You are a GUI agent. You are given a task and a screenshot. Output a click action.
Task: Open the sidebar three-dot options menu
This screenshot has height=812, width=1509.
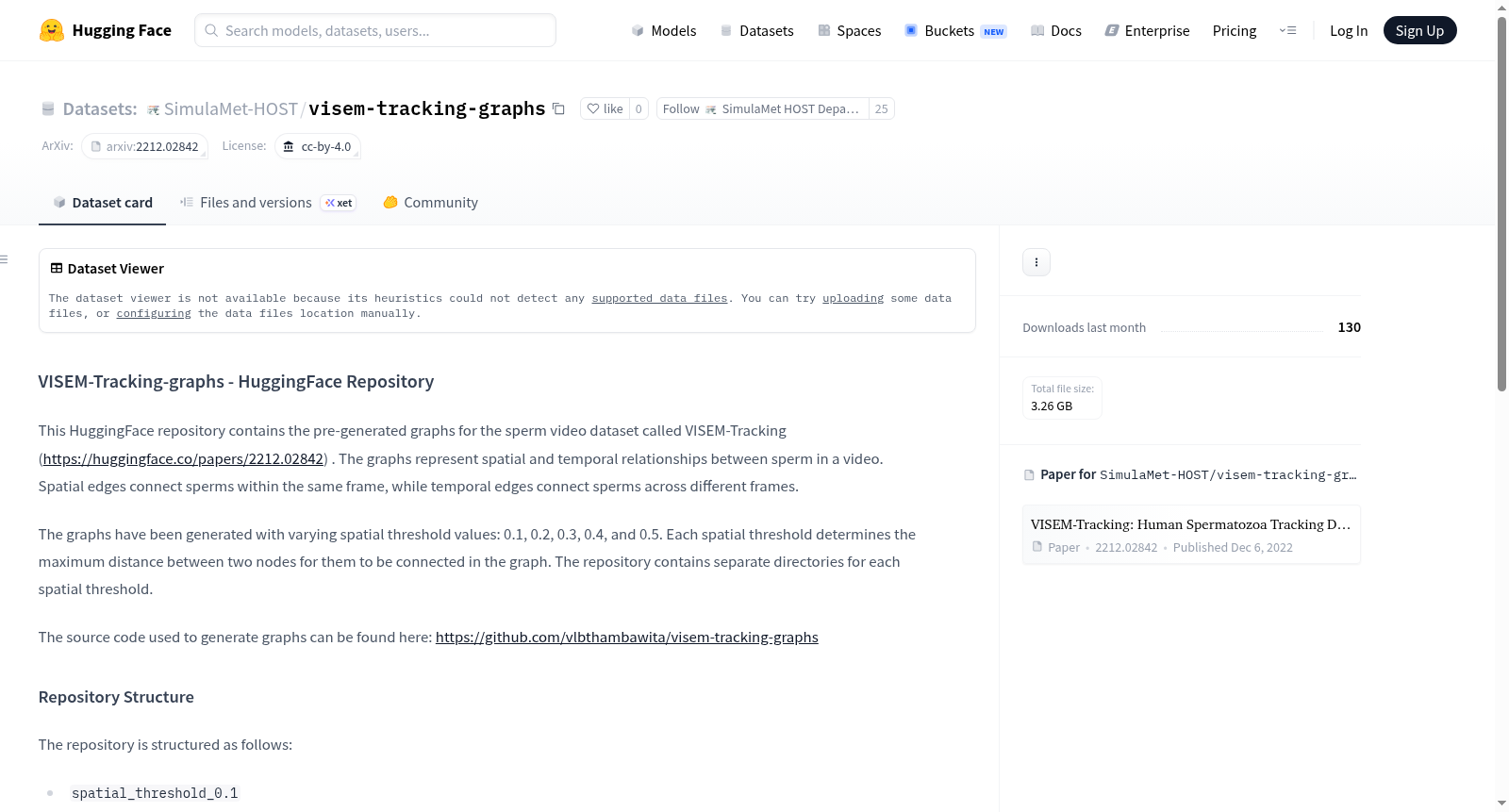coord(1036,262)
